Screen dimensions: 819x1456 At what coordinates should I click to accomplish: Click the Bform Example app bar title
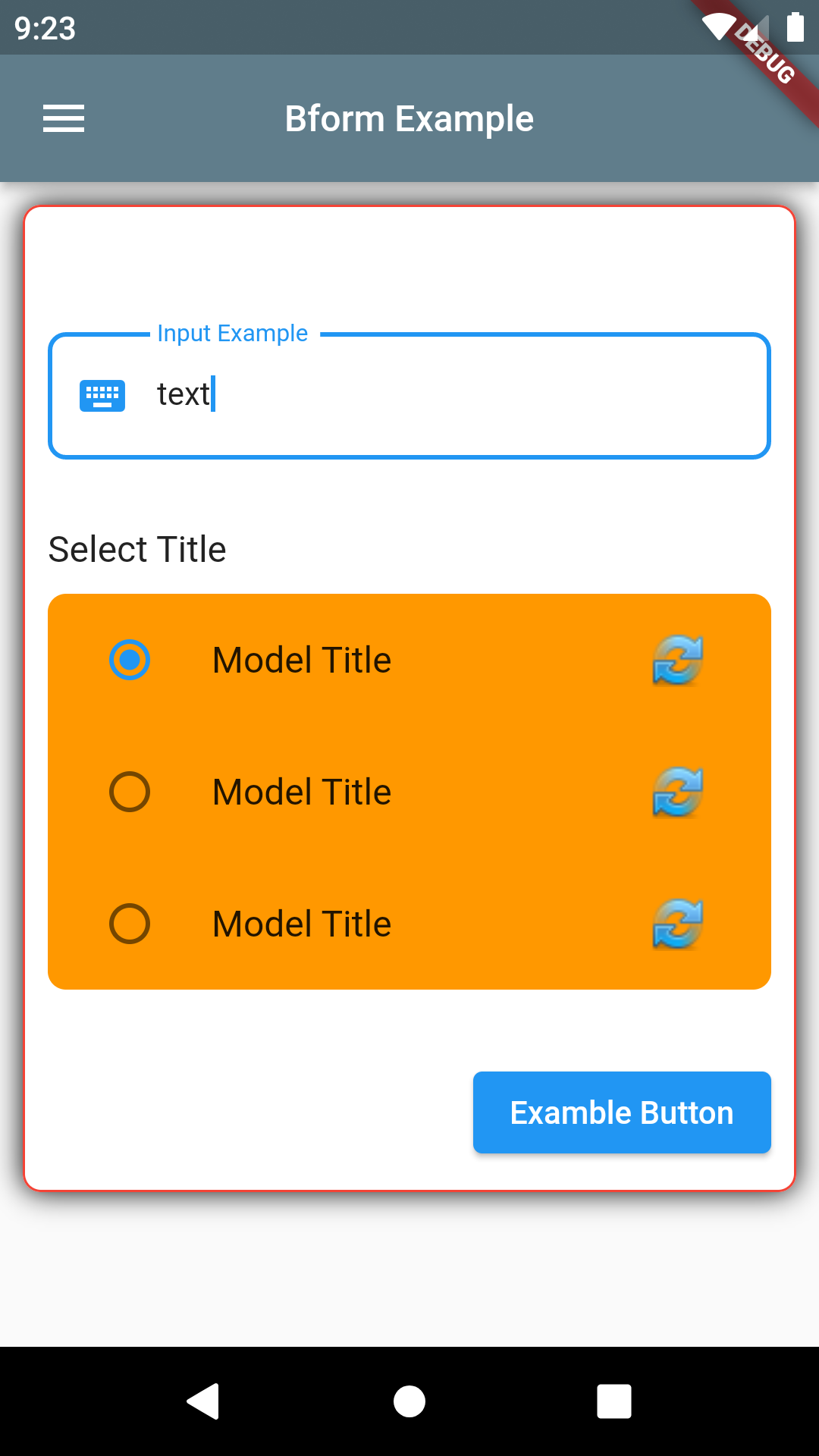[409, 119]
